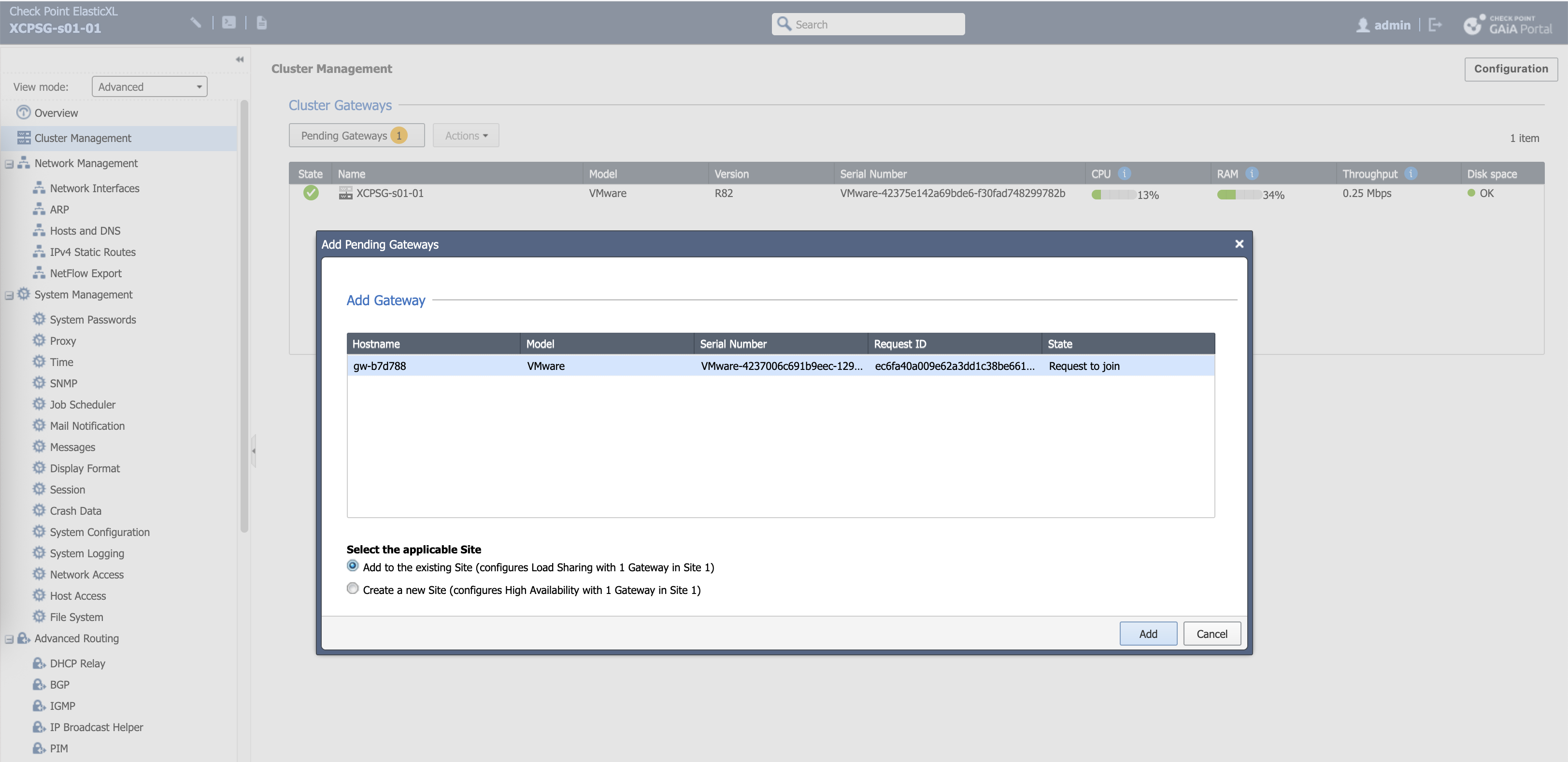Open the Actions dropdown menu

pyautogui.click(x=466, y=135)
